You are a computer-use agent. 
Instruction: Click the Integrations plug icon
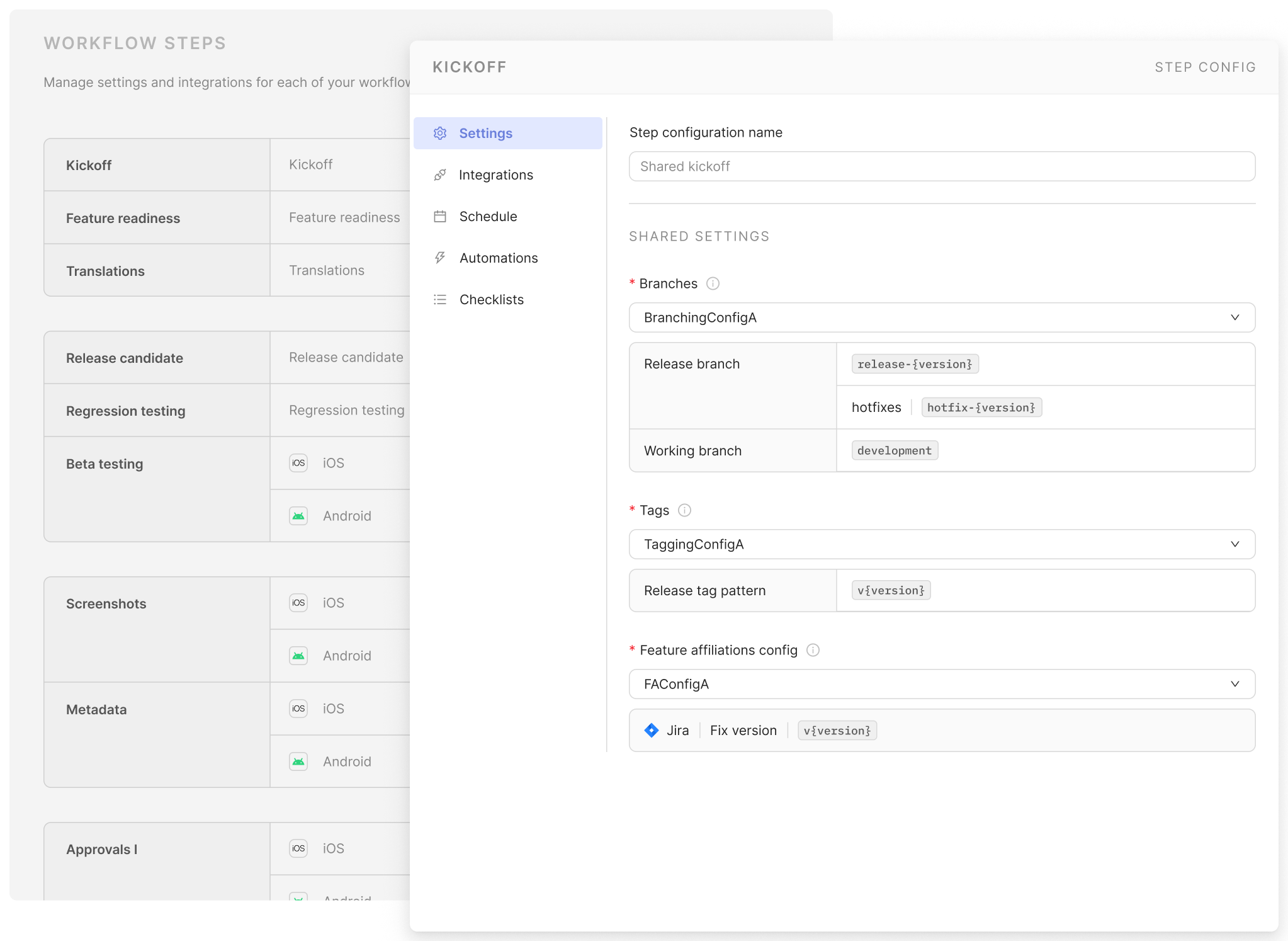click(x=440, y=175)
